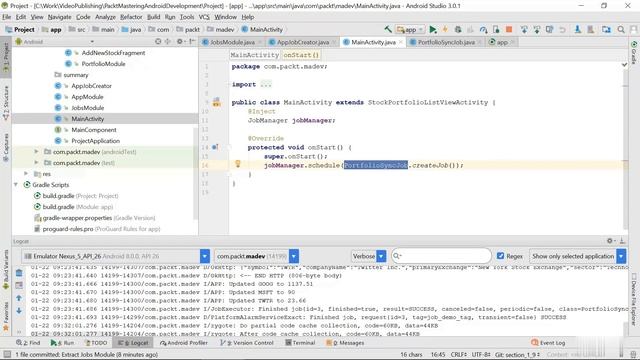Viewport: 640px width, 360px height.
Task: Collapse the Gradle Scripts node
Action: pos(16,184)
